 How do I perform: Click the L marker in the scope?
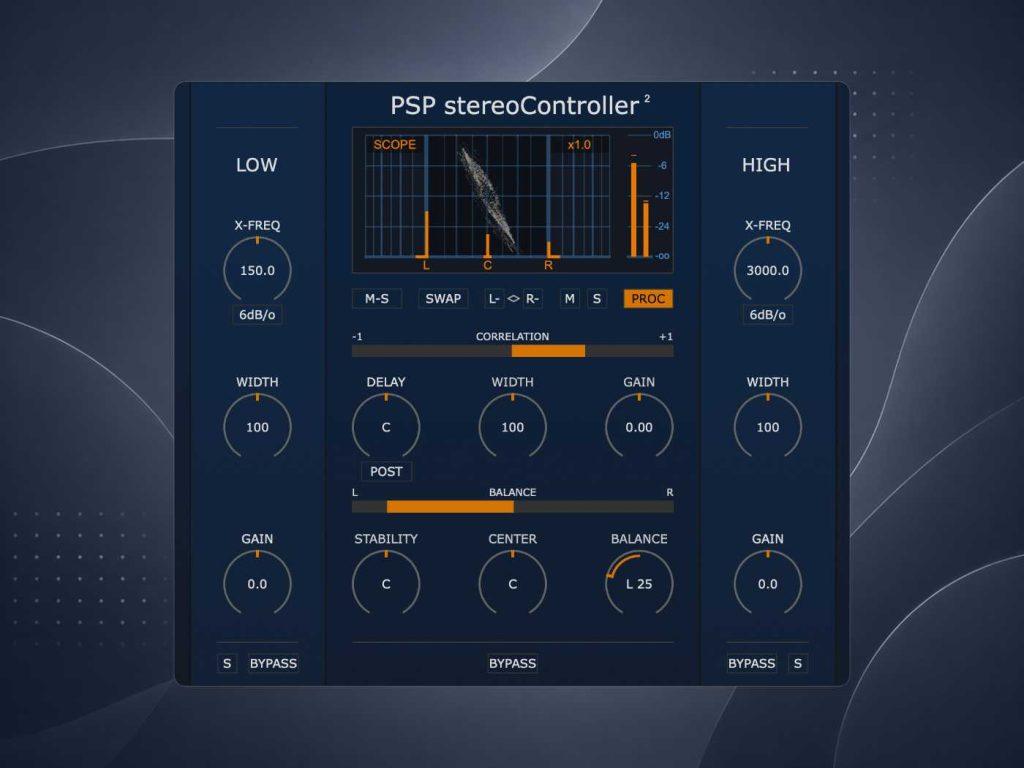[426, 265]
